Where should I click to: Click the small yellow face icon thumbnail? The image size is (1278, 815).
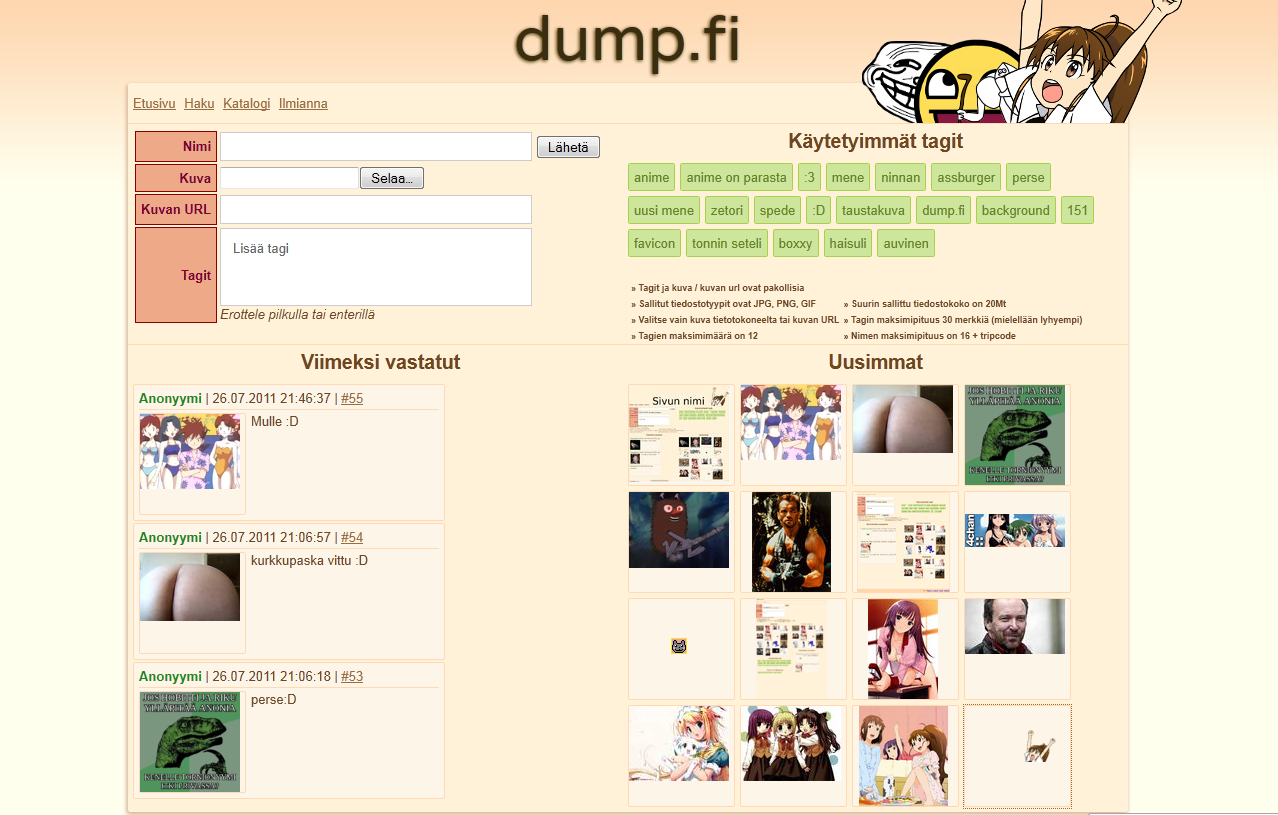(x=679, y=647)
